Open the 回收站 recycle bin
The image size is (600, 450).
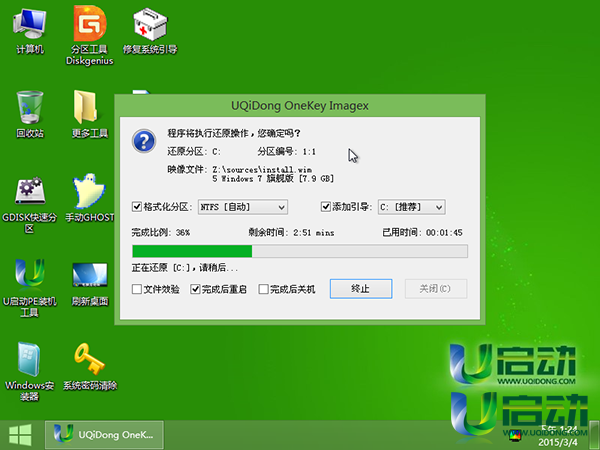tap(29, 114)
